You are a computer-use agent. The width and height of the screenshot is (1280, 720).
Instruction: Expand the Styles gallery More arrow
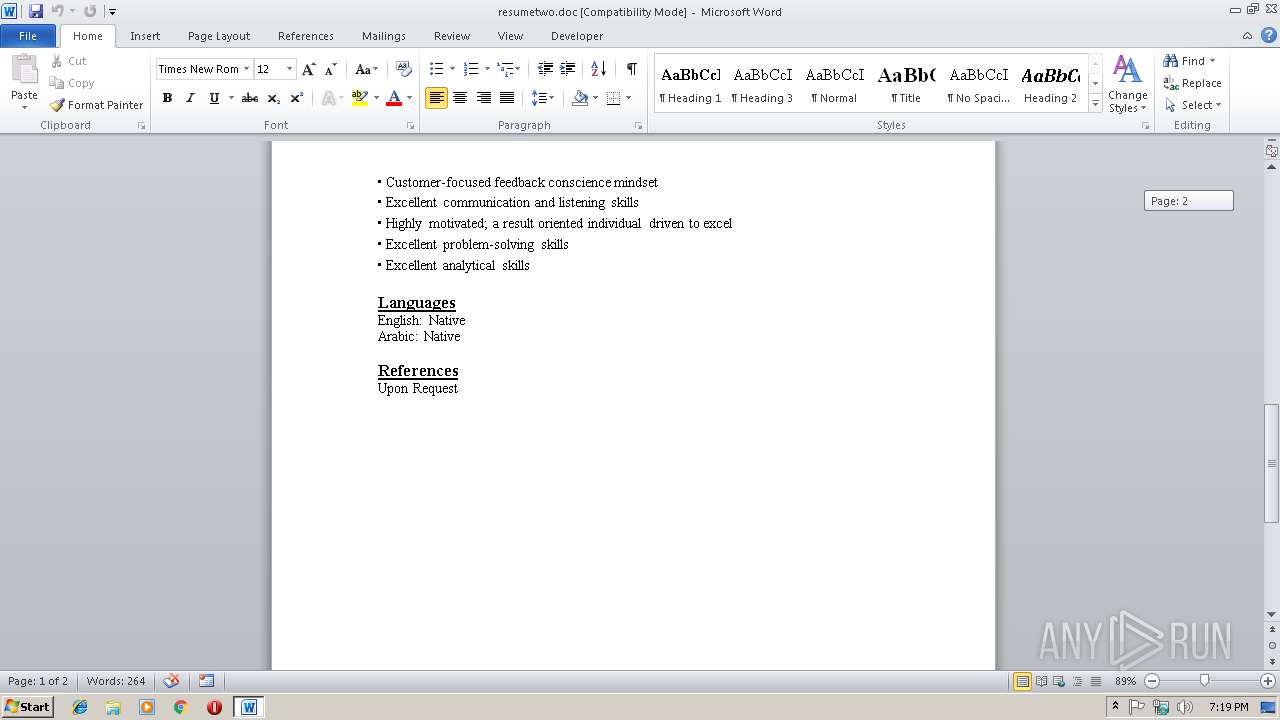(x=1095, y=104)
